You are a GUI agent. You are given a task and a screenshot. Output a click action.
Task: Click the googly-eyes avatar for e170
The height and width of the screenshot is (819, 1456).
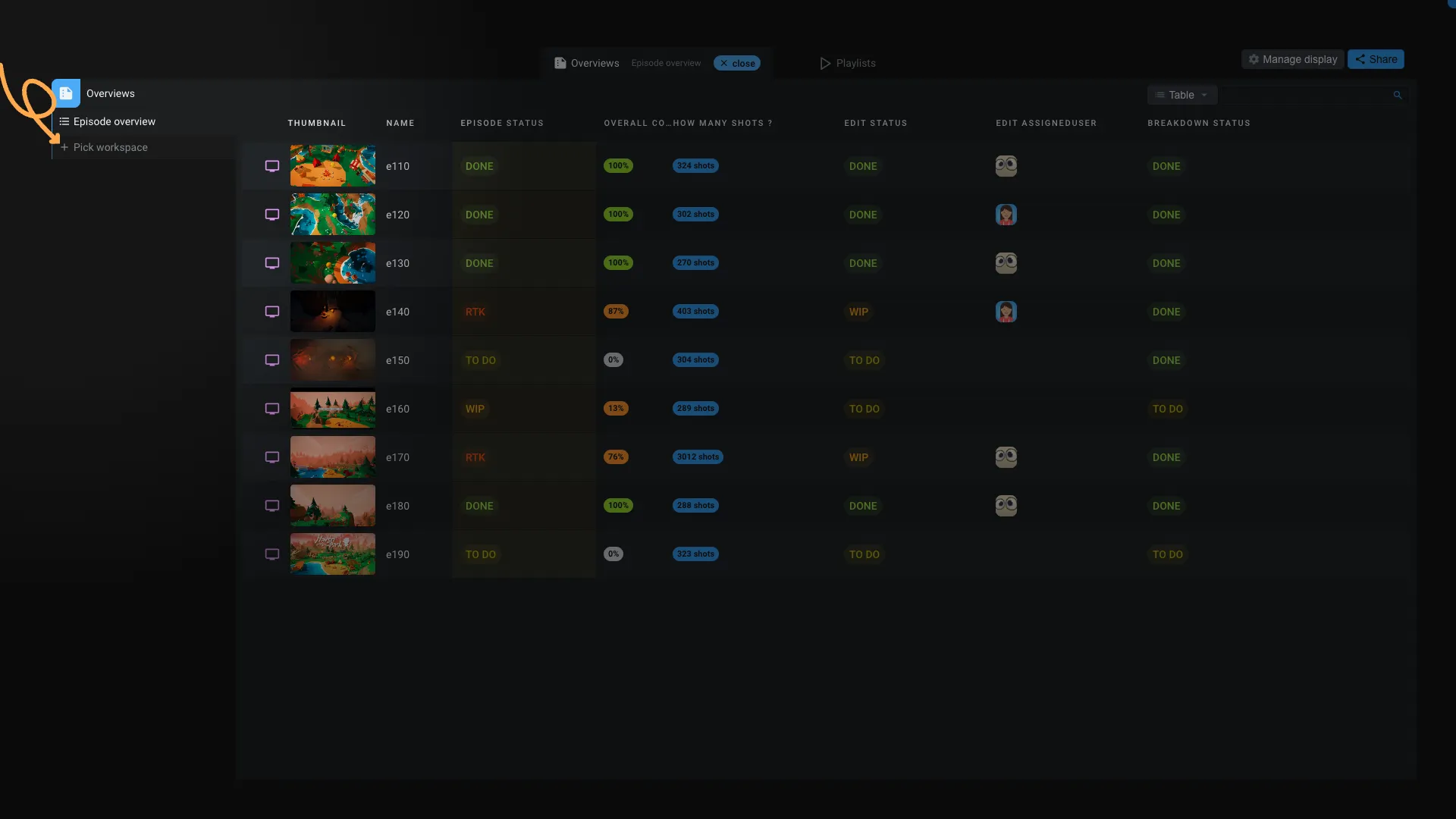click(x=1006, y=457)
